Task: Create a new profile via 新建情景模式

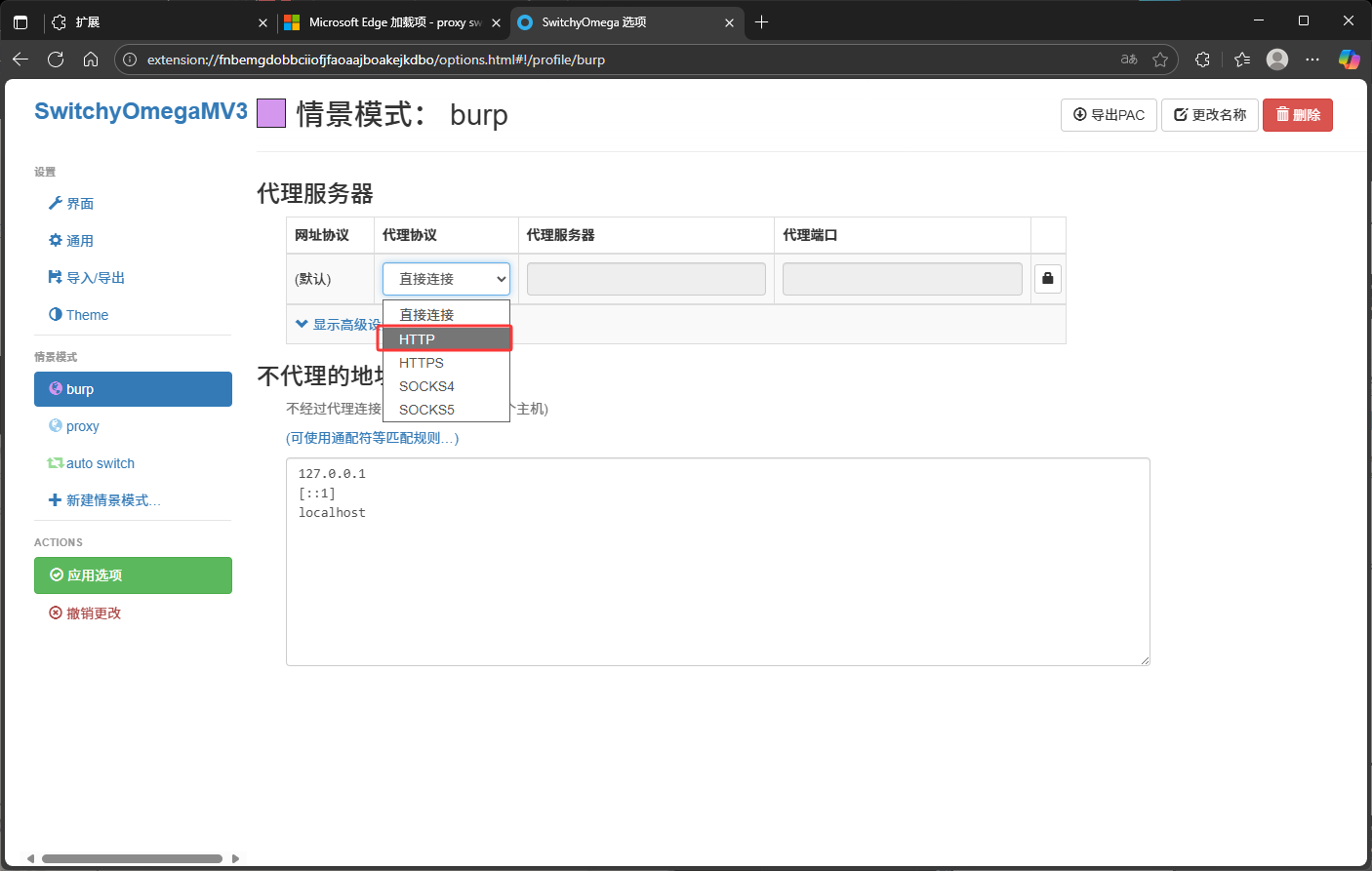Action: point(104,500)
